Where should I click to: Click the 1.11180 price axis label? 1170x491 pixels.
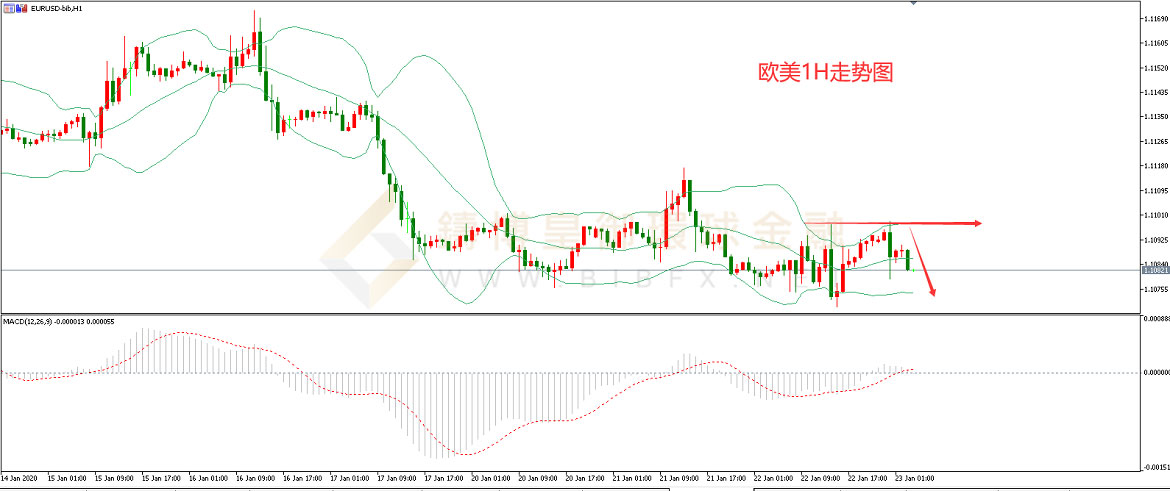[1154, 166]
